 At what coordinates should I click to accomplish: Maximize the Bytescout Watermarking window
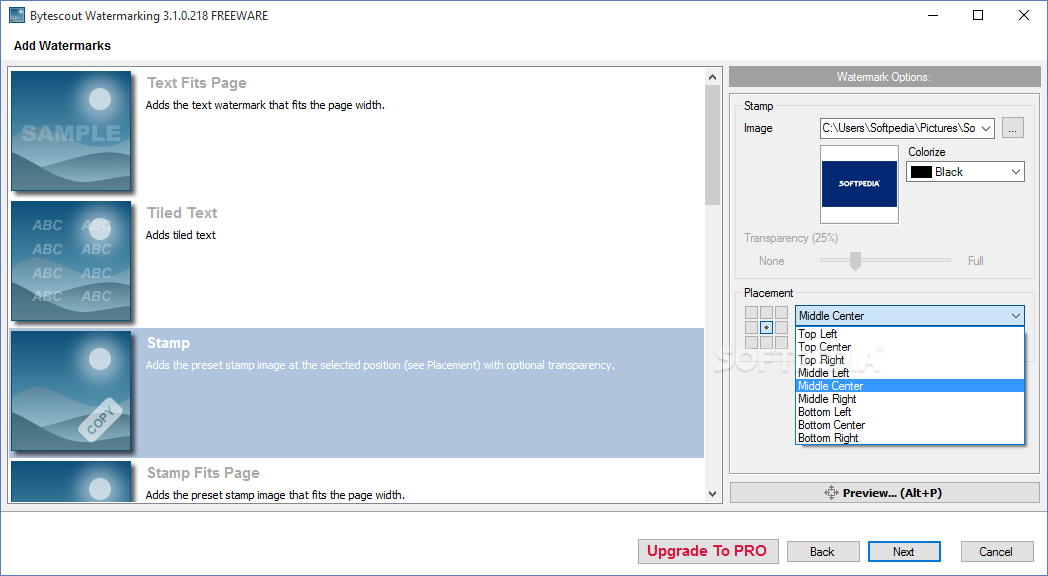[978, 15]
